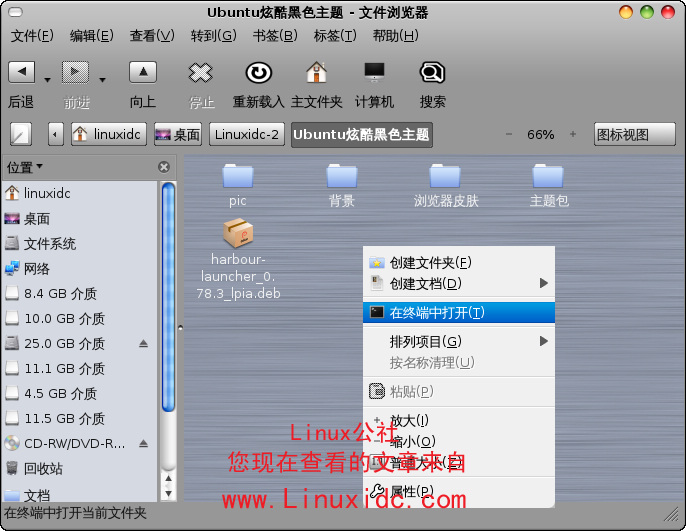686x531 pixels.
Task: Choose 缩小(O) in context menu
Action: click(x=459, y=441)
